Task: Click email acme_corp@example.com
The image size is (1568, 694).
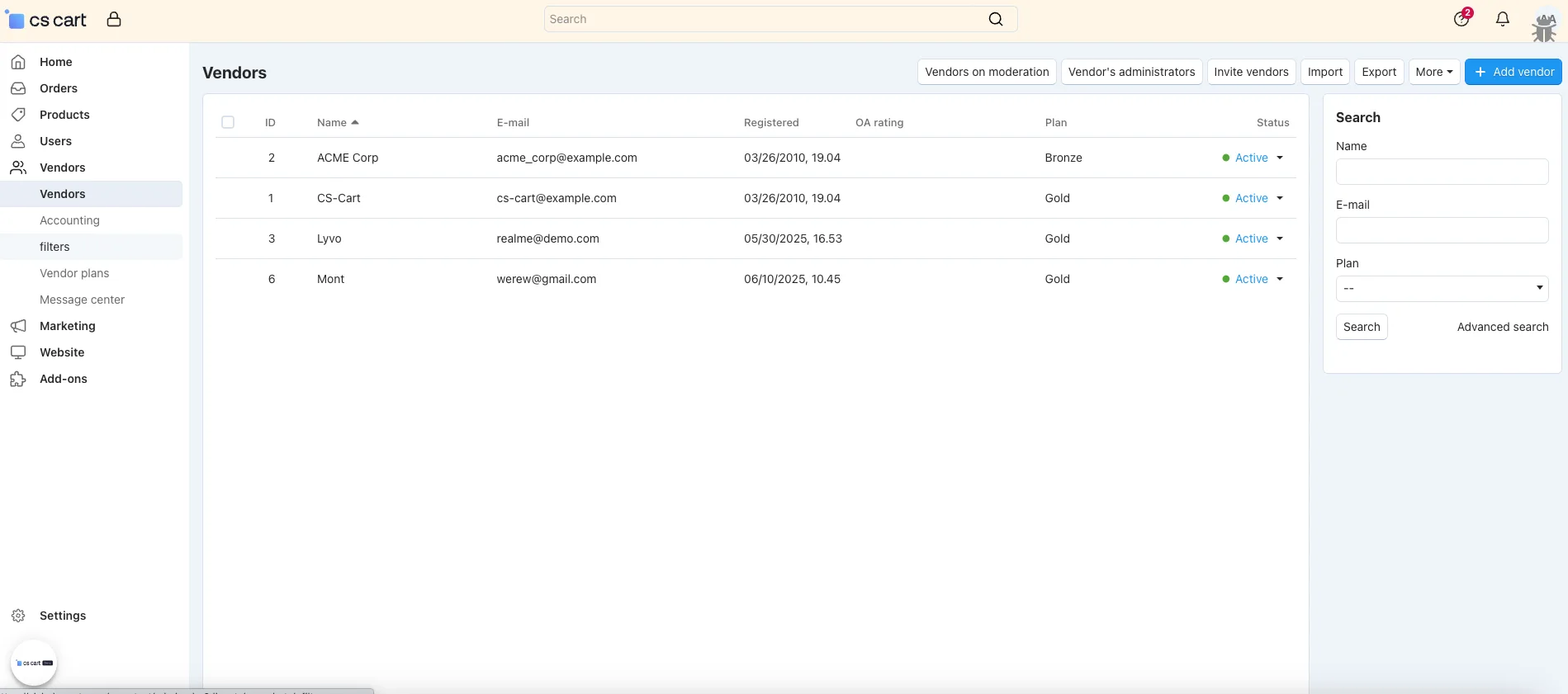Action: pyautogui.click(x=566, y=158)
